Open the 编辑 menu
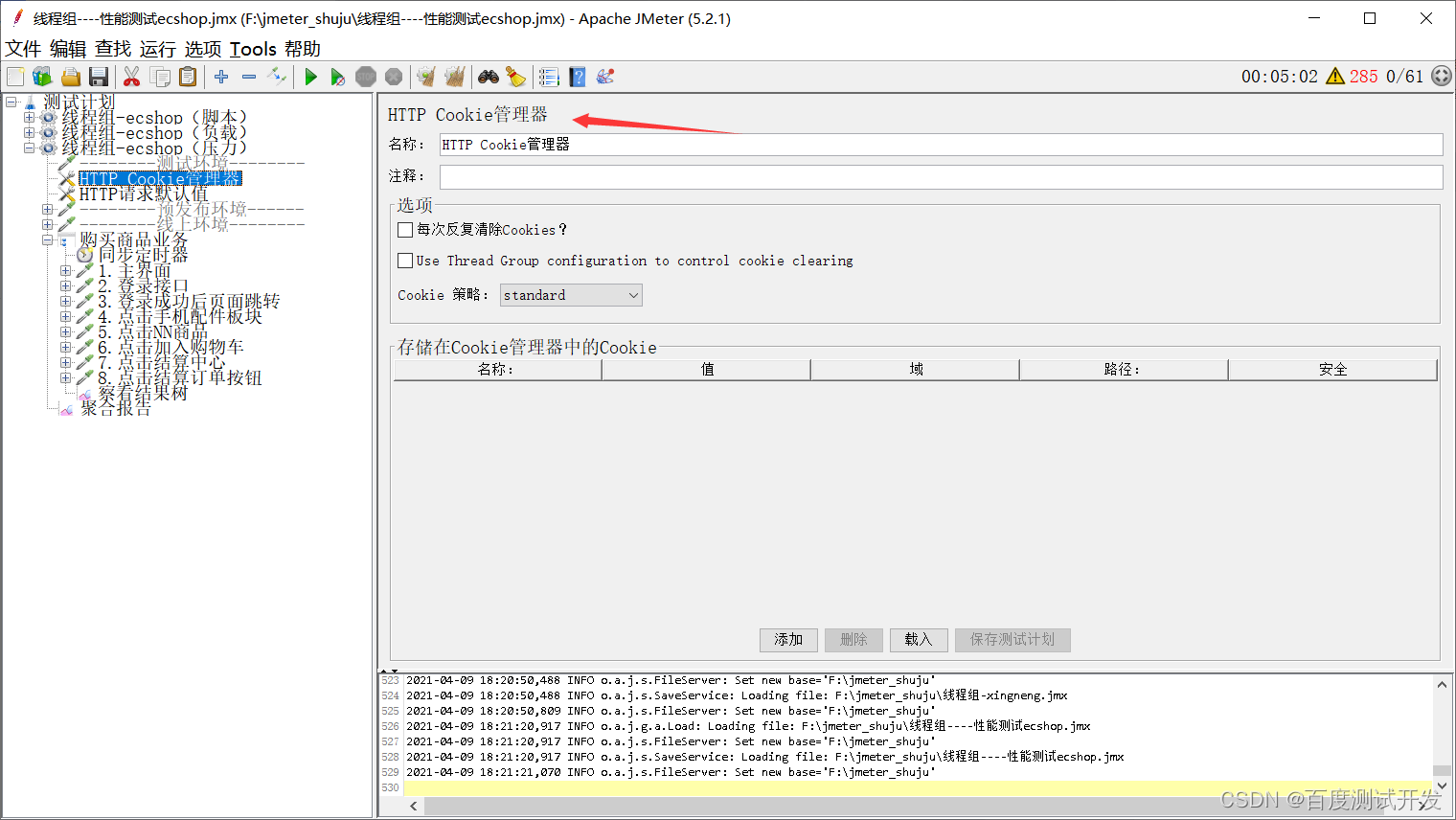The width and height of the screenshot is (1456, 820). pyautogui.click(x=68, y=49)
